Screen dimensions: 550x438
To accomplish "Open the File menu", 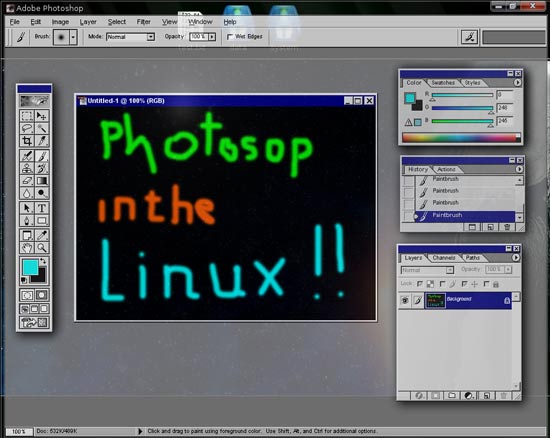I will [x=14, y=22].
